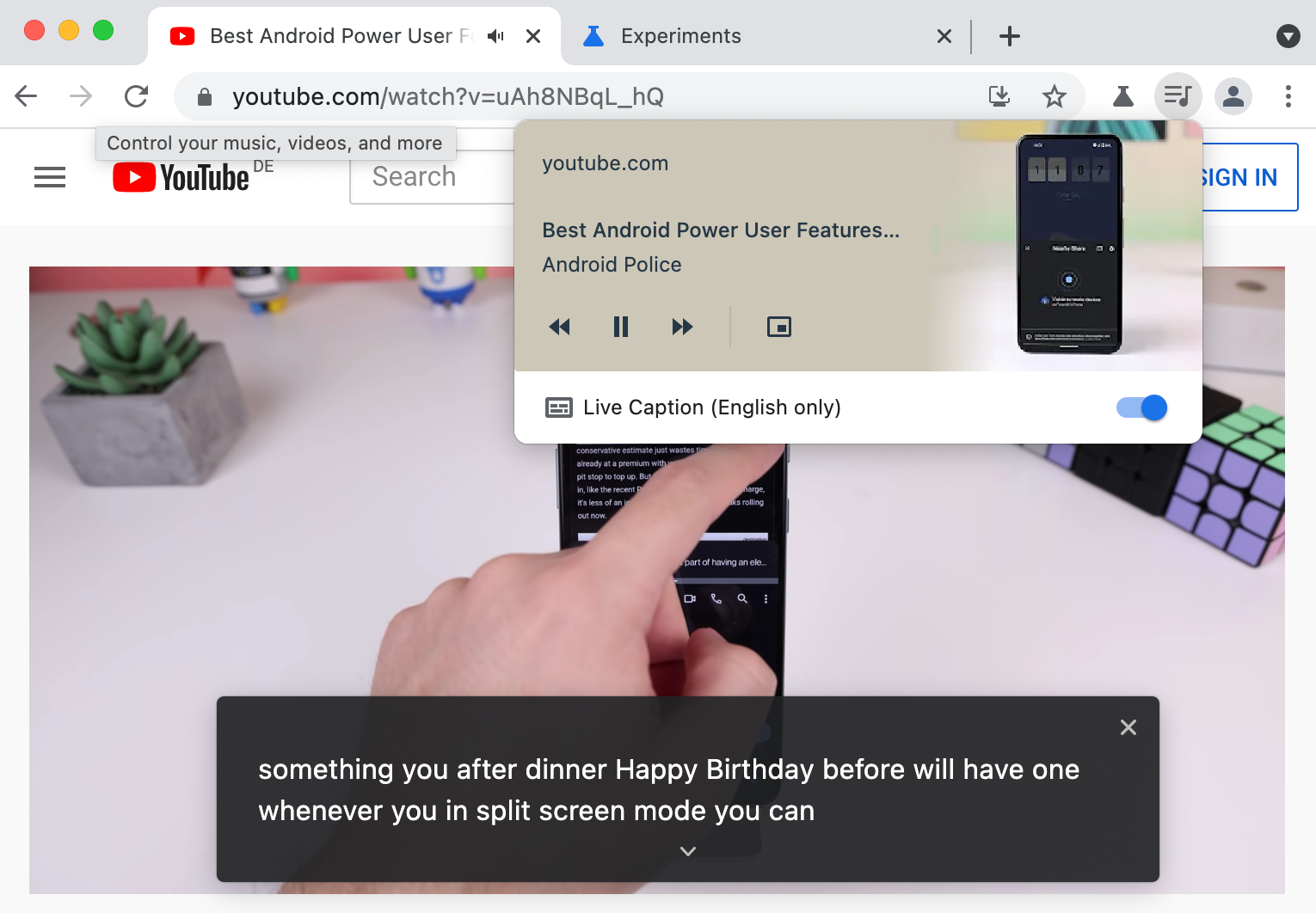Reload the current YouTube page
The width and height of the screenshot is (1316, 913).
pyautogui.click(x=137, y=96)
